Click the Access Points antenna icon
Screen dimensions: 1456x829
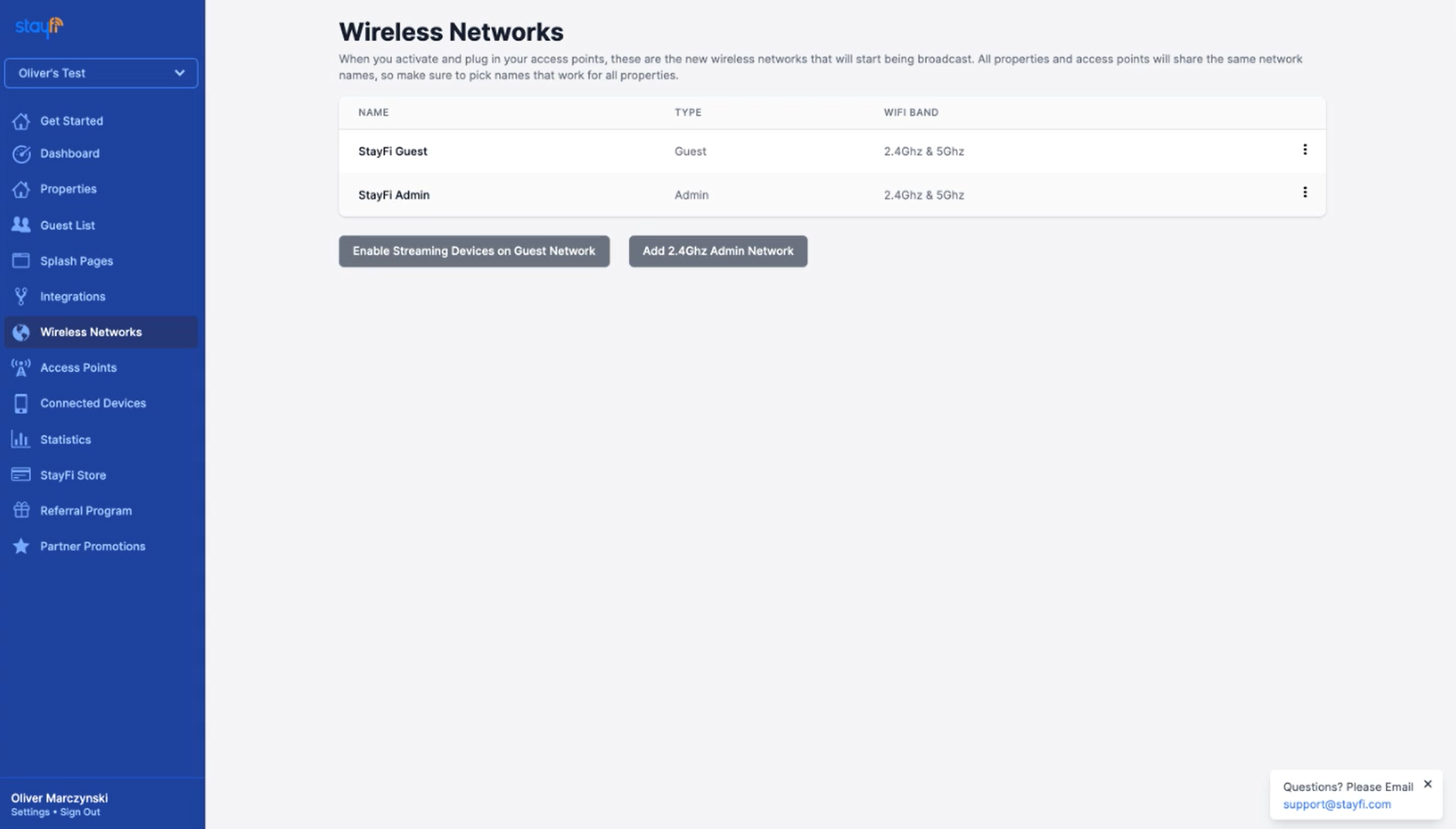coord(21,367)
